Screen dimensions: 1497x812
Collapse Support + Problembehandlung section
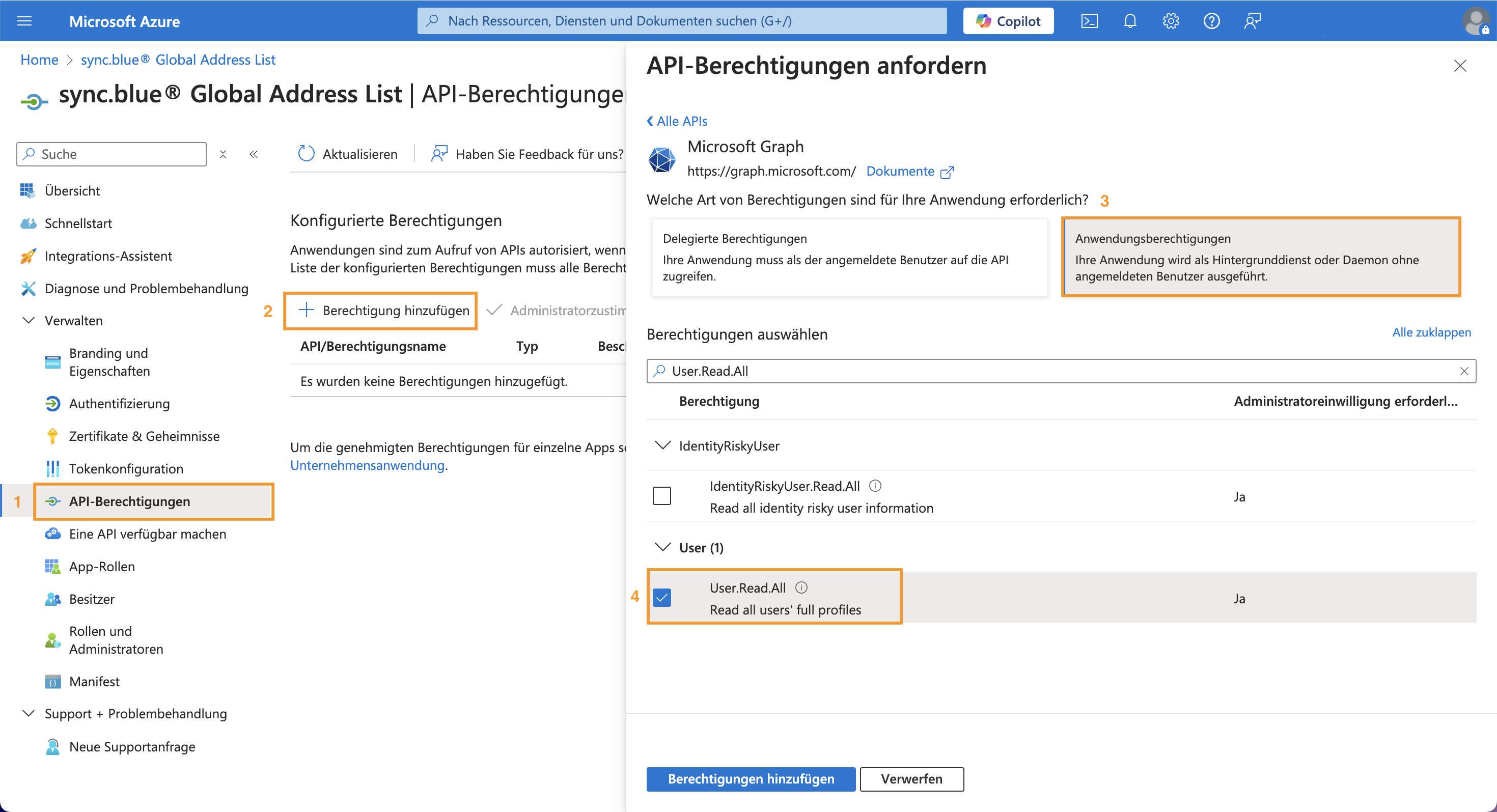tap(28, 713)
